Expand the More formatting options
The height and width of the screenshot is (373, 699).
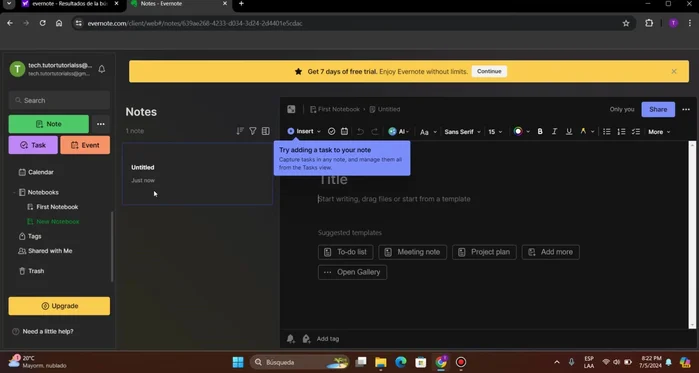[659, 132]
